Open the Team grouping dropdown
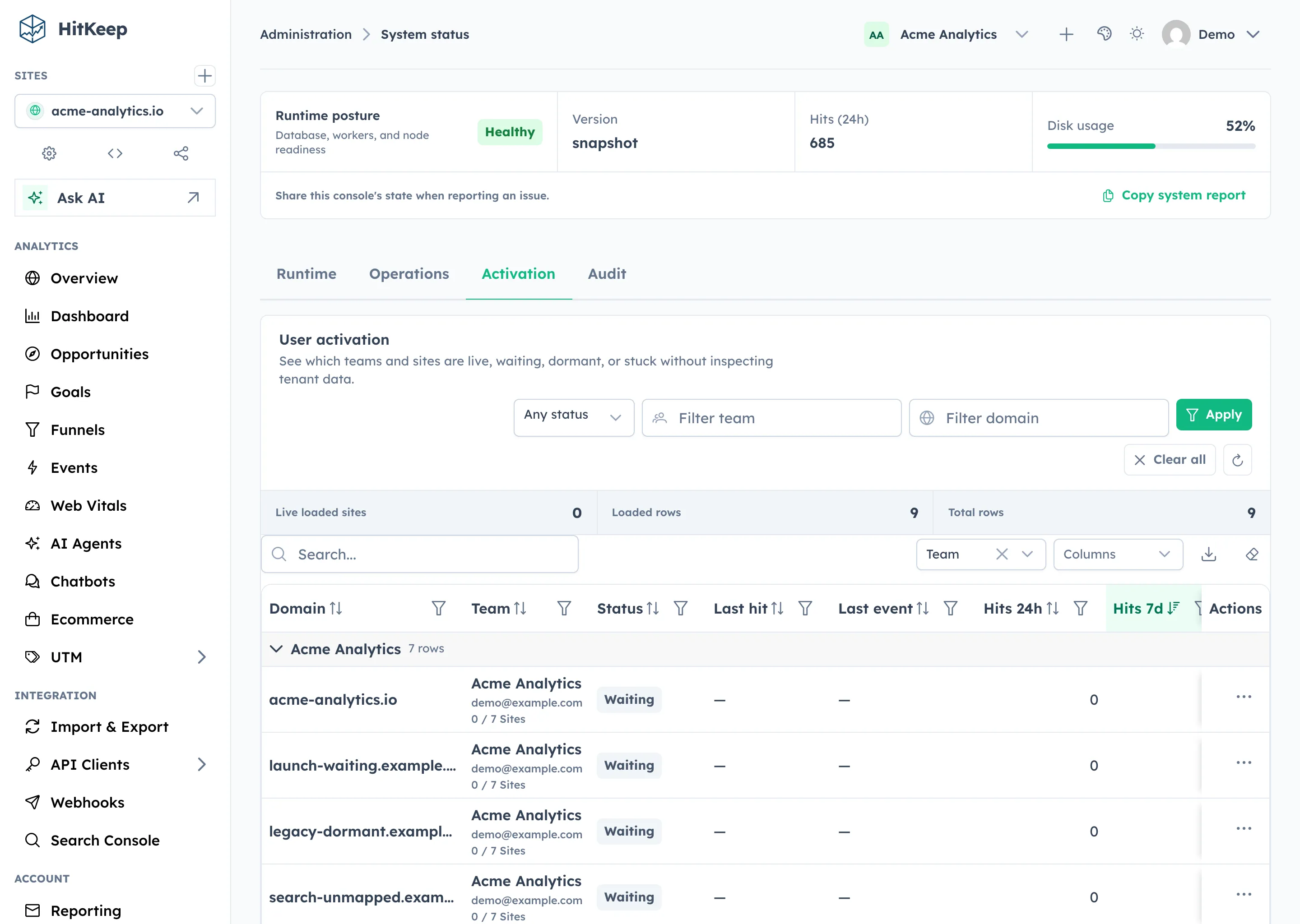Image resolution: width=1300 pixels, height=924 pixels. click(x=981, y=554)
